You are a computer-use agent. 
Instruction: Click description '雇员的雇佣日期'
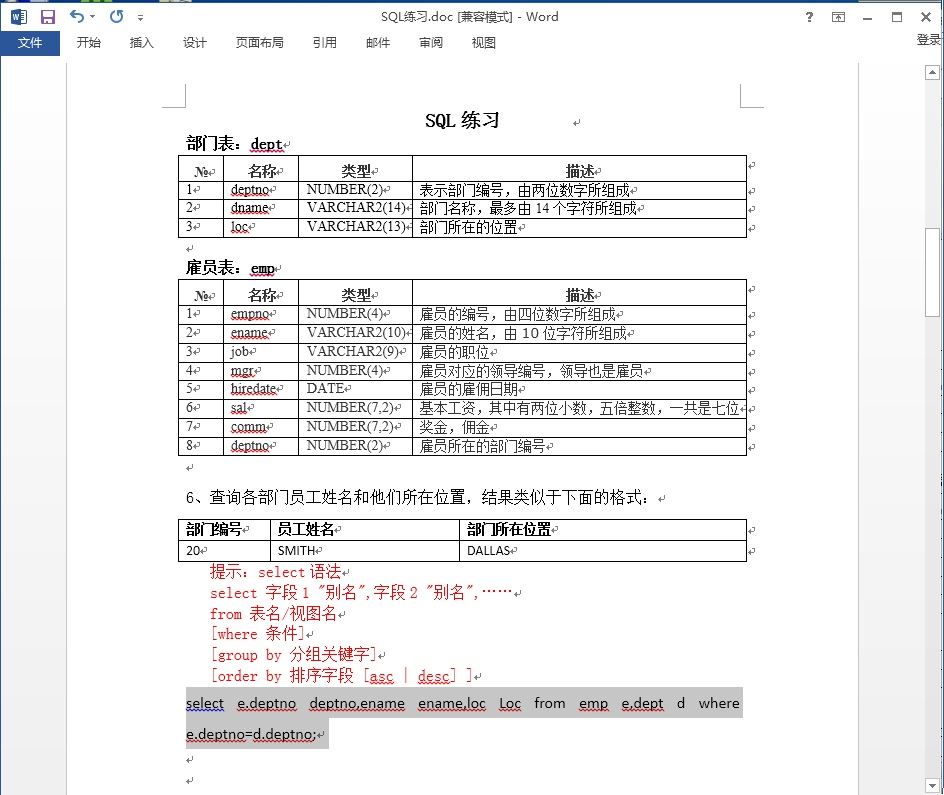point(468,389)
